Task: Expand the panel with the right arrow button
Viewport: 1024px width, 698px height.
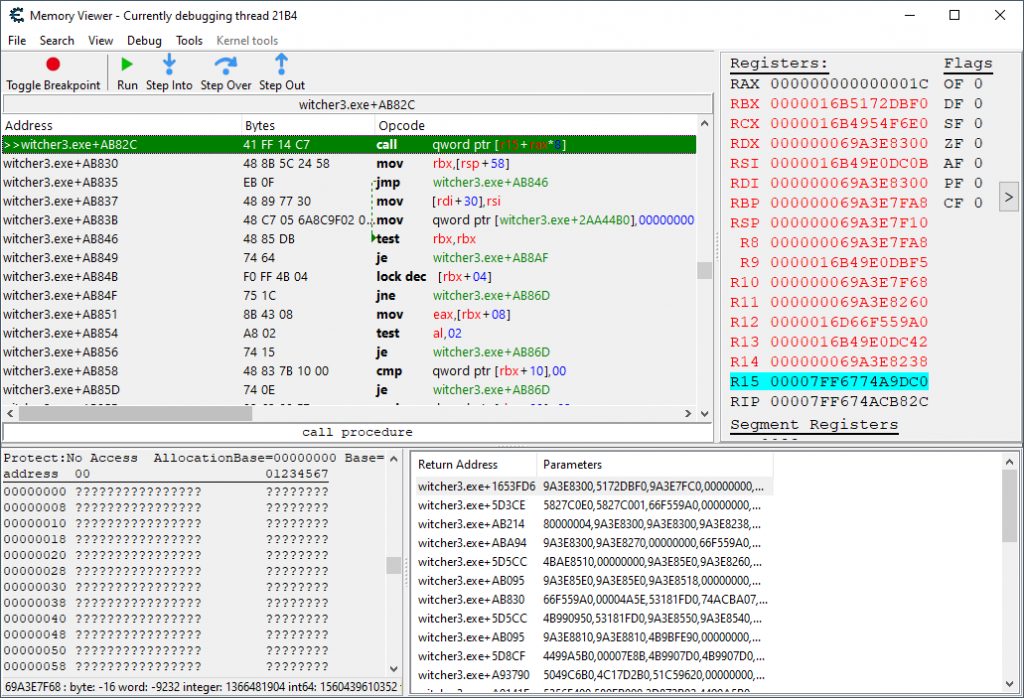Action: click(1008, 197)
